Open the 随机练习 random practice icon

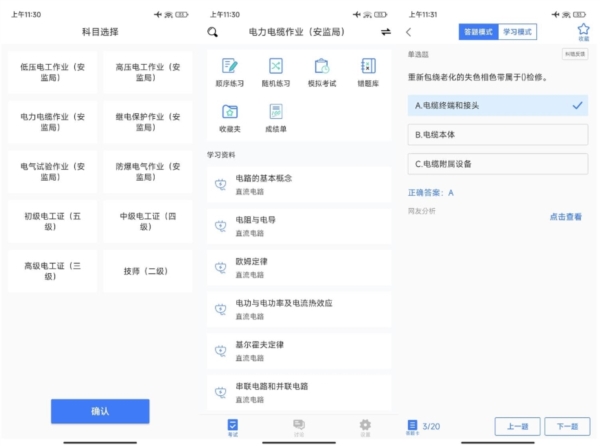(x=276, y=66)
